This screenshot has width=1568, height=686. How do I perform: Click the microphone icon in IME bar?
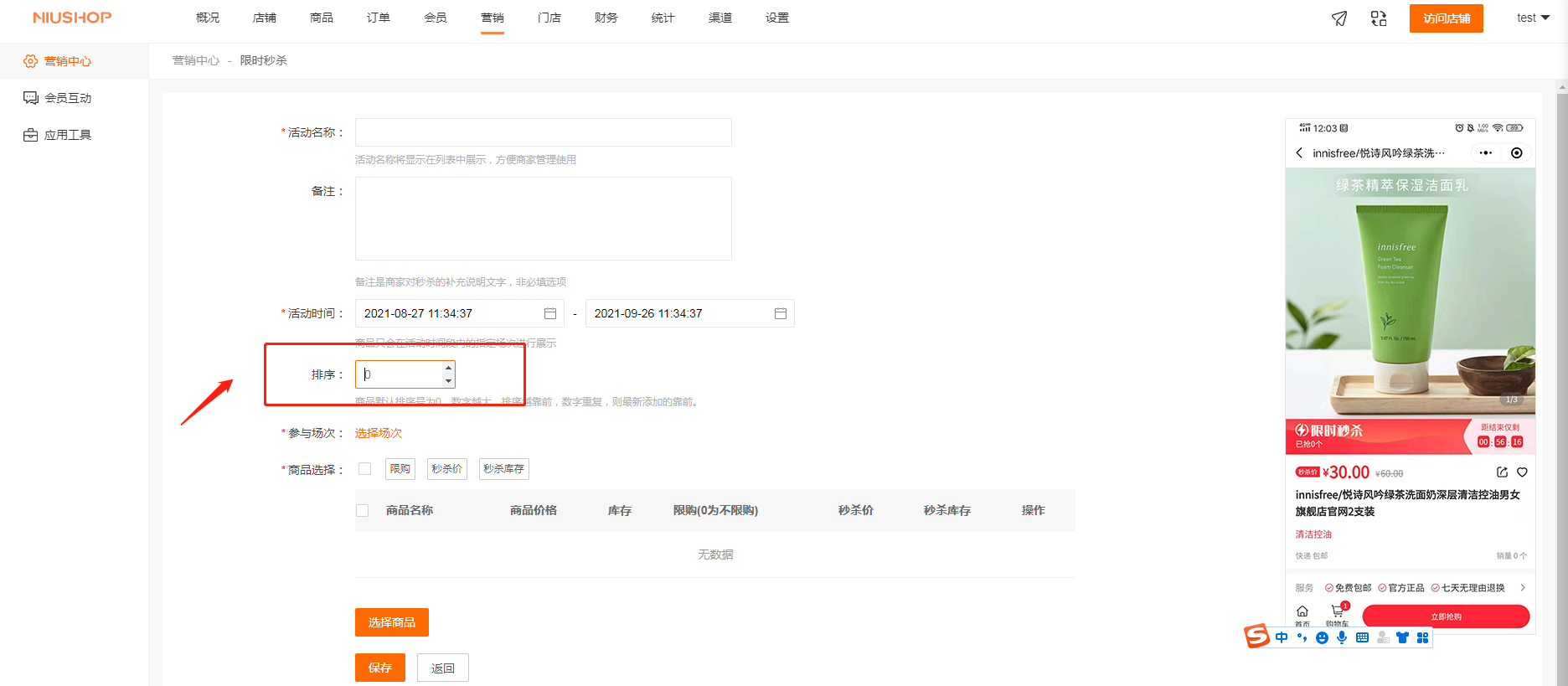click(1342, 638)
